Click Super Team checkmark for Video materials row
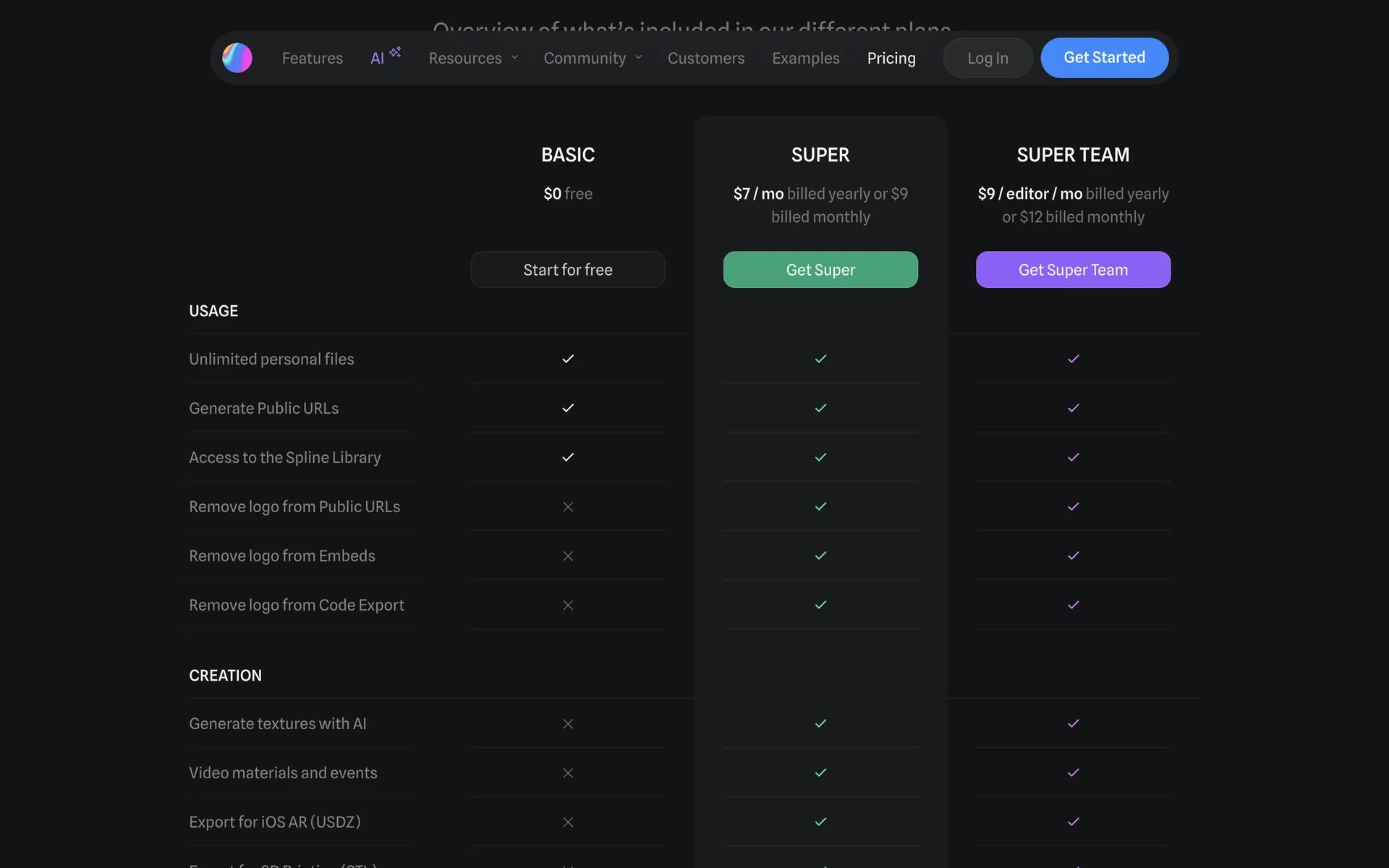Image resolution: width=1389 pixels, height=868 pixels. click(1073, 773)
